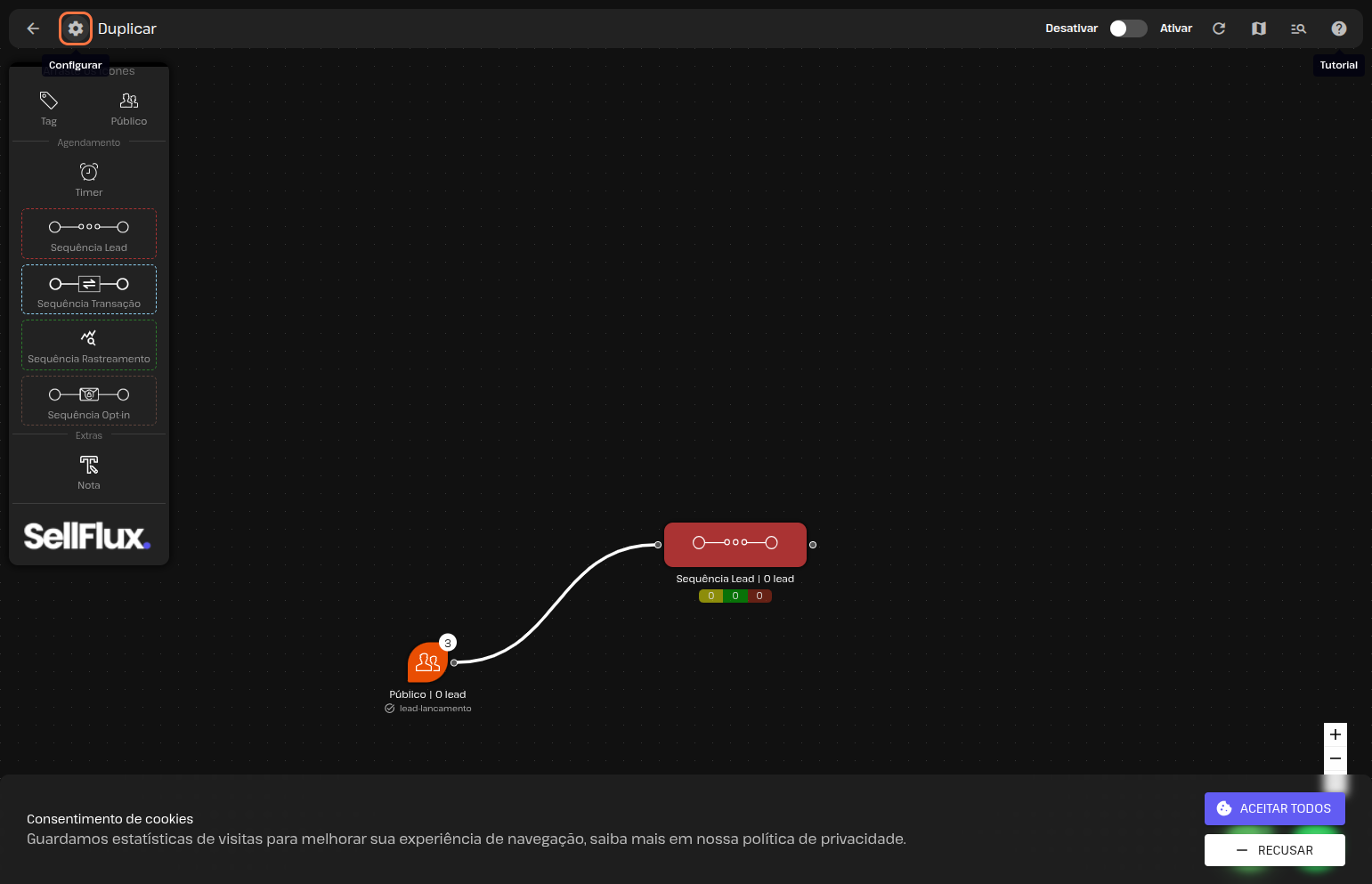
Task: Pick the Público element from sidebar
Action: tap(129, 108)
